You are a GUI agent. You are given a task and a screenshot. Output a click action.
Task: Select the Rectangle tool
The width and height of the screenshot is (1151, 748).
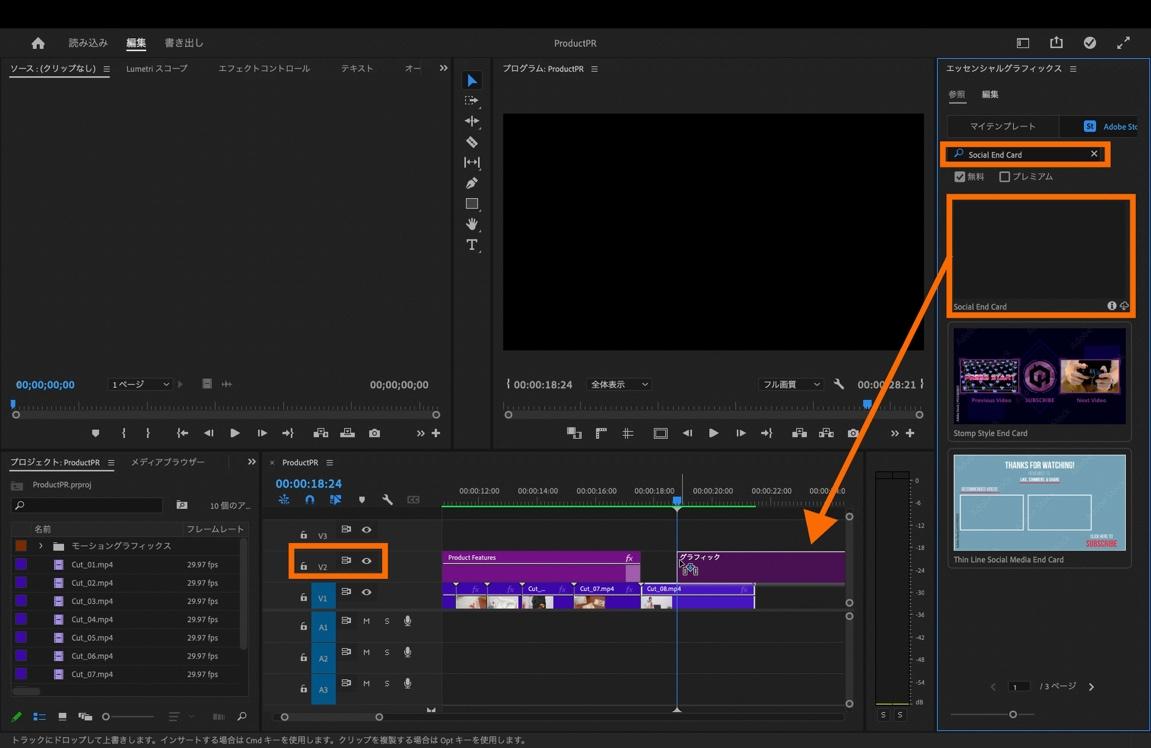(x=472, y=203)
